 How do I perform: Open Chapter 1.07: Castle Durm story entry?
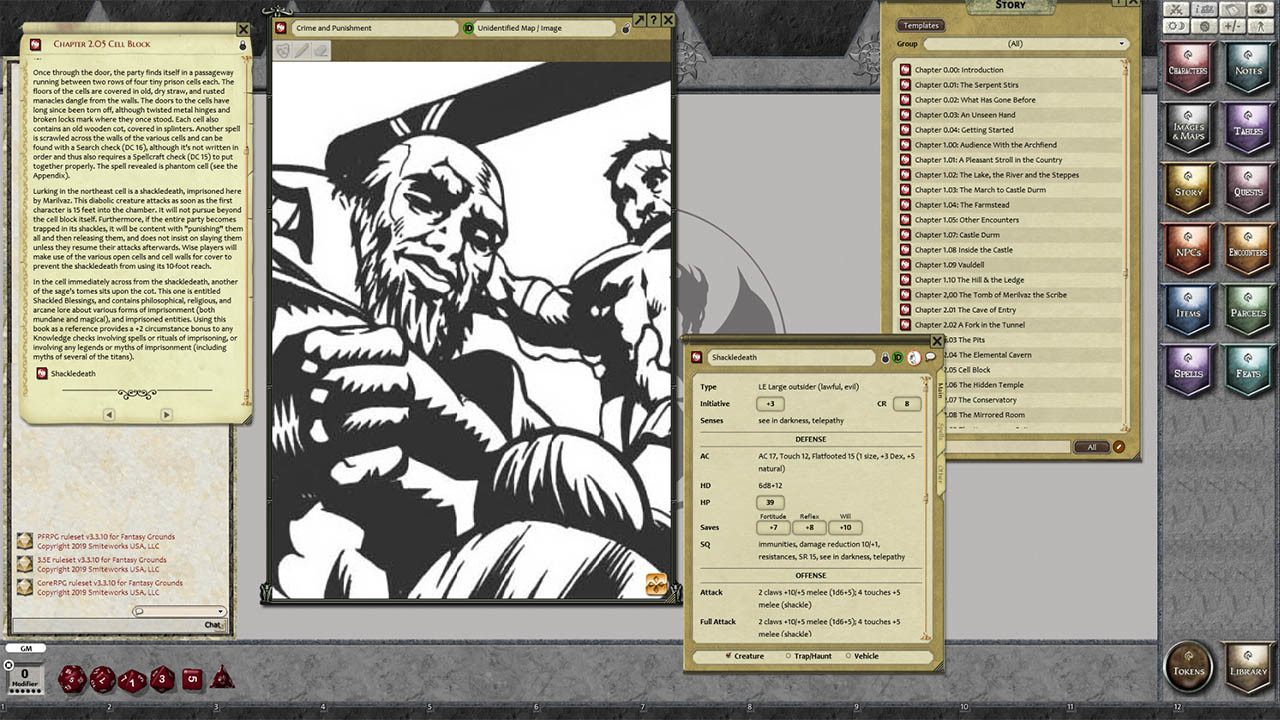point(975,234)
